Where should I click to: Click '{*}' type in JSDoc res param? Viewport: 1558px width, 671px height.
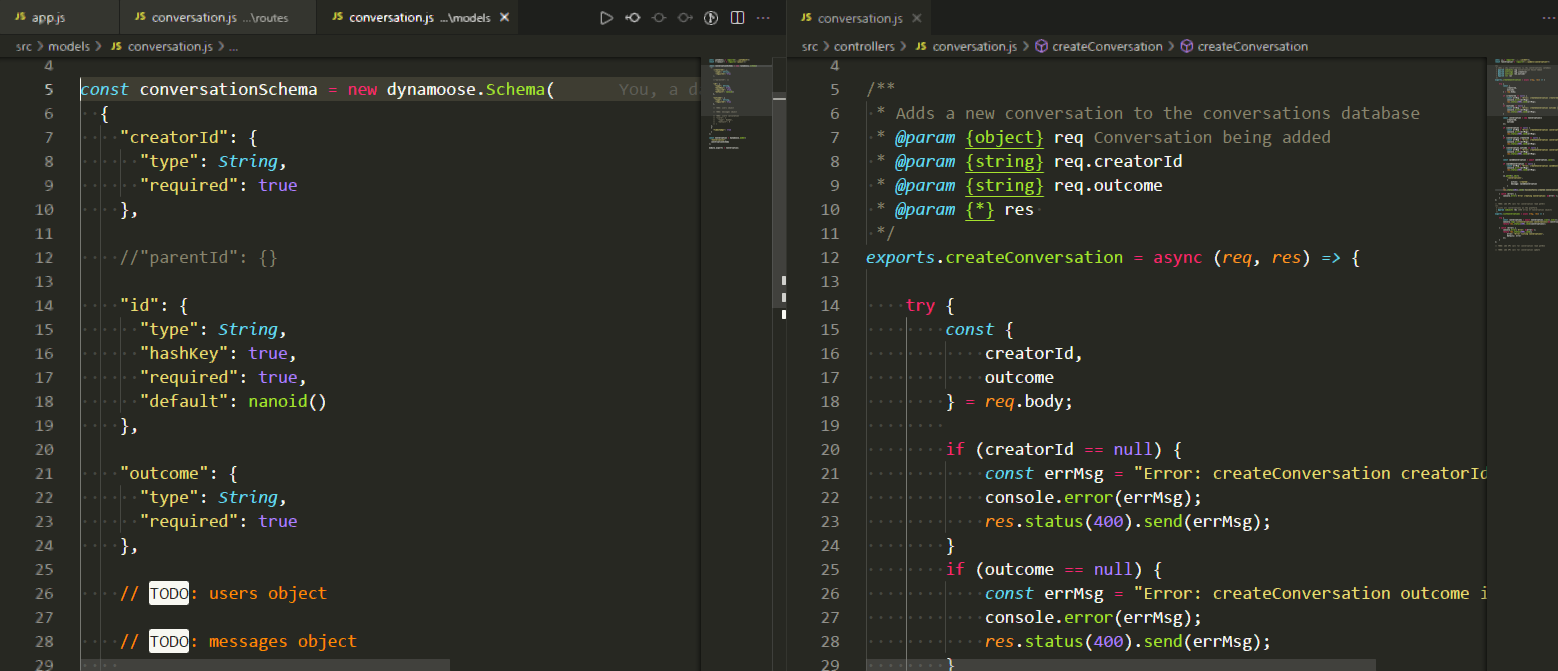[x=979, y=209]
